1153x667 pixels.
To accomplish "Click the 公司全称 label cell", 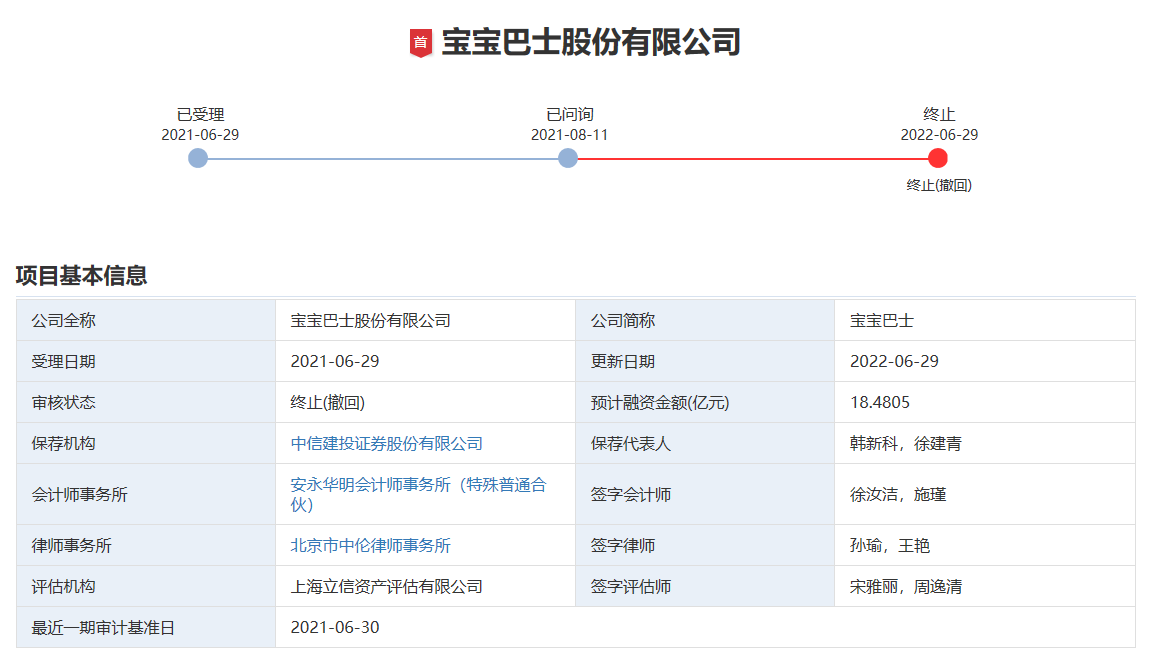I will pos(146,321).
